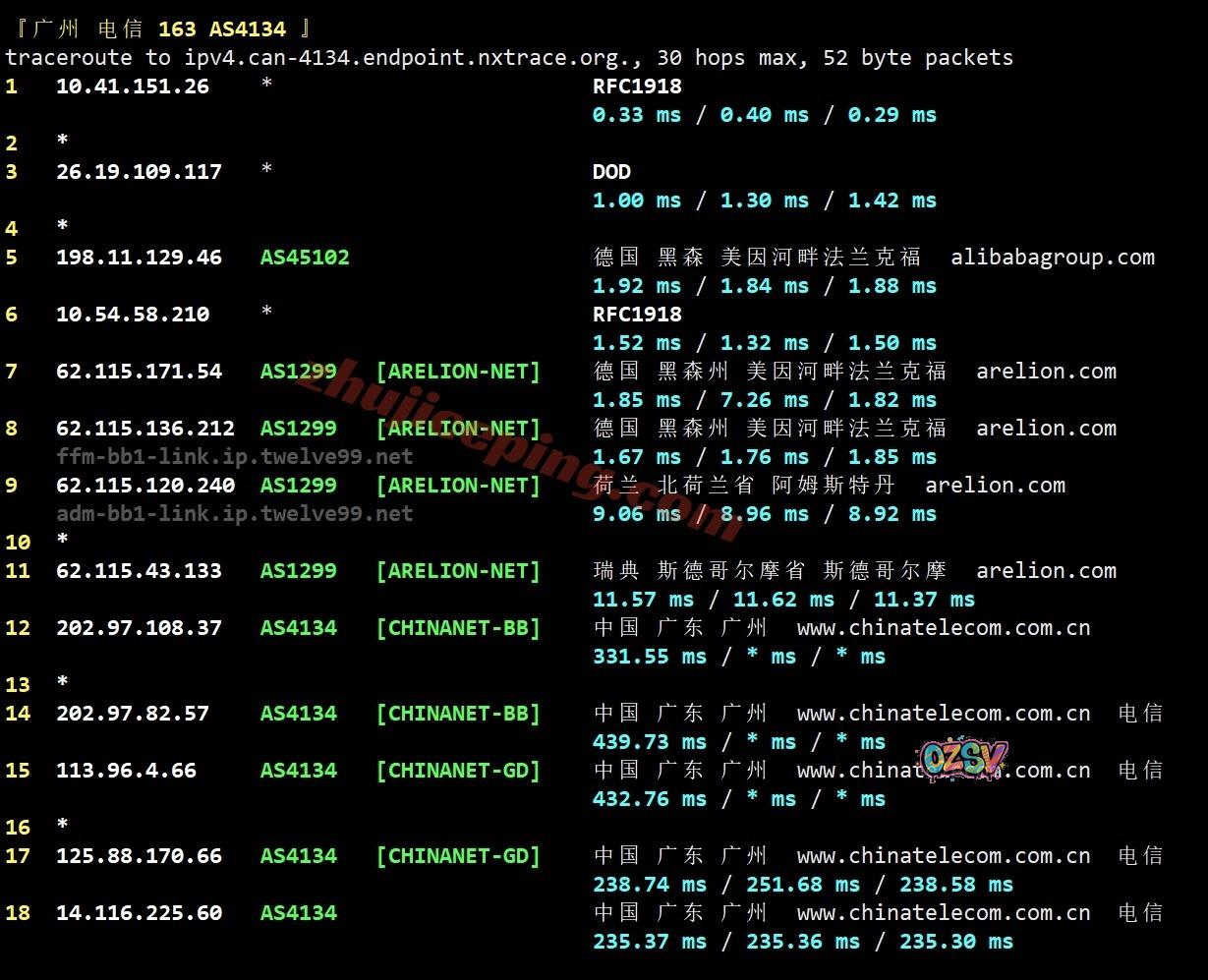Click the 广州 电信 163 AS4134 header
This screenshot has height=980, width=1208.
[164, 29]
